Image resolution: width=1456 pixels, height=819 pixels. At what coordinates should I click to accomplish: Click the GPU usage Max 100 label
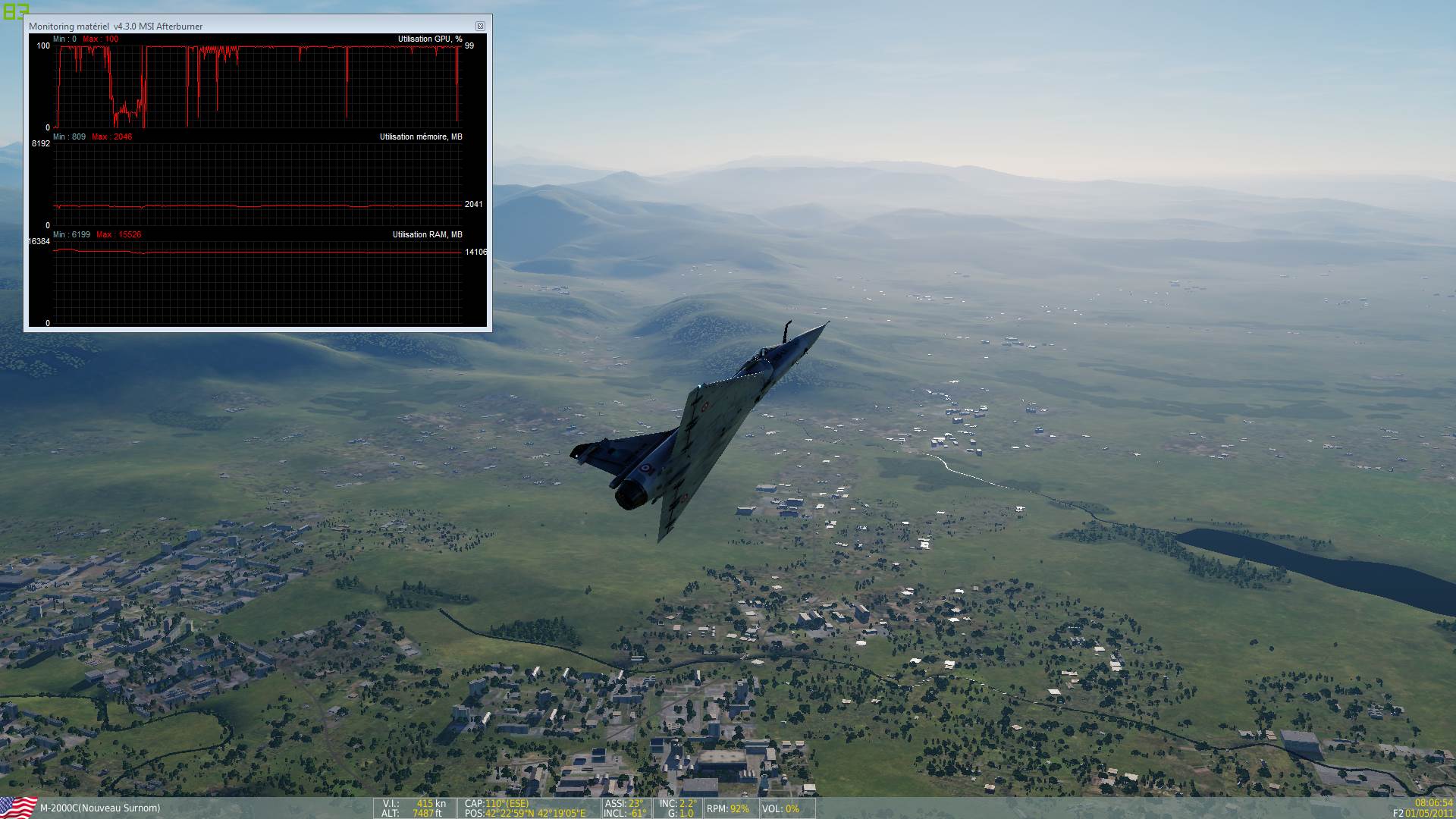[100, 39]
